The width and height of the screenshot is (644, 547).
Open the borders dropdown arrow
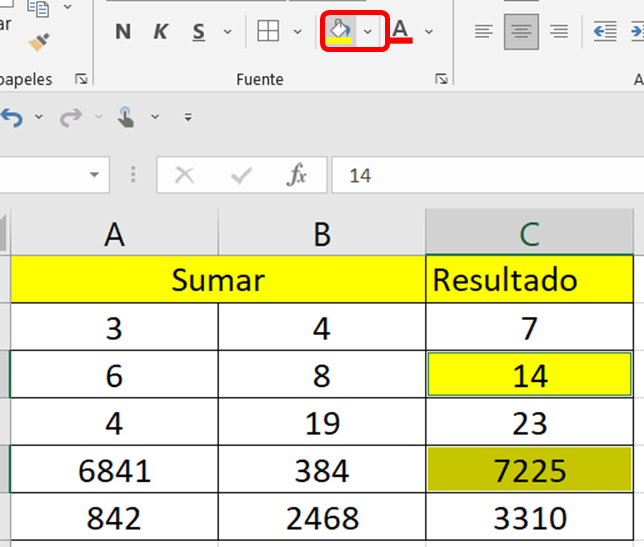point(297,32)
